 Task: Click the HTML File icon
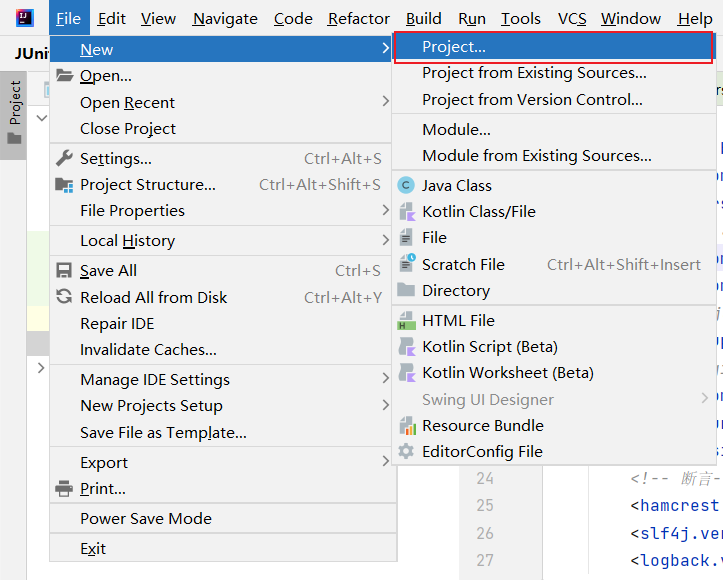click(406, 321)
